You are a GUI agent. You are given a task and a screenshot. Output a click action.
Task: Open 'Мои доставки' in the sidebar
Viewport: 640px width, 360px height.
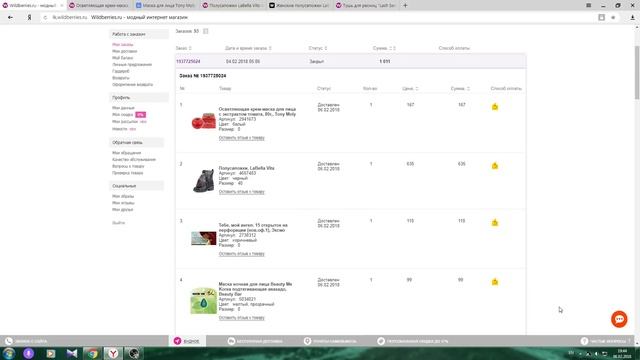[124, 51]
